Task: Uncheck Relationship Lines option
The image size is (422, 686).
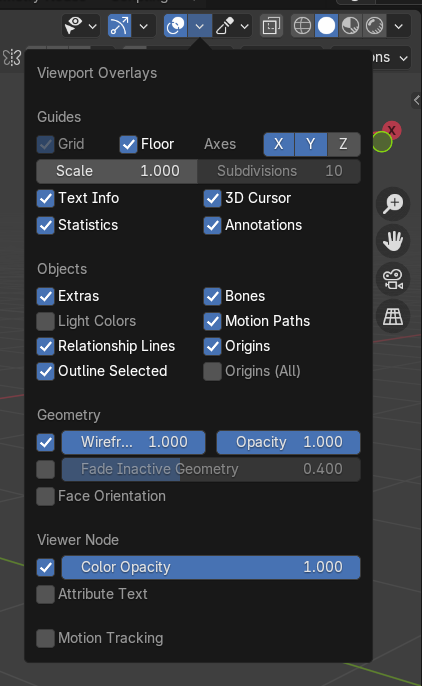Action: pyautogui.click(x=45, y=346)
